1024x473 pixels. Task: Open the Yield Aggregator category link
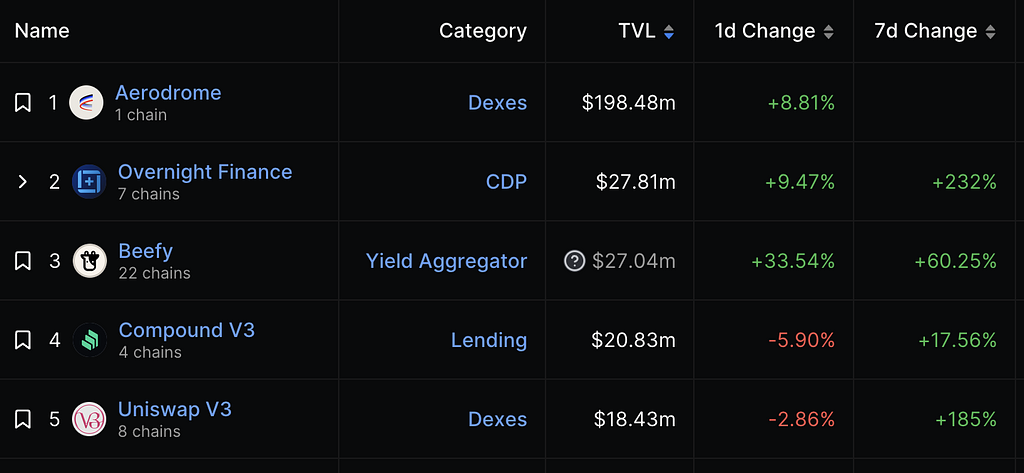(446, 261)
